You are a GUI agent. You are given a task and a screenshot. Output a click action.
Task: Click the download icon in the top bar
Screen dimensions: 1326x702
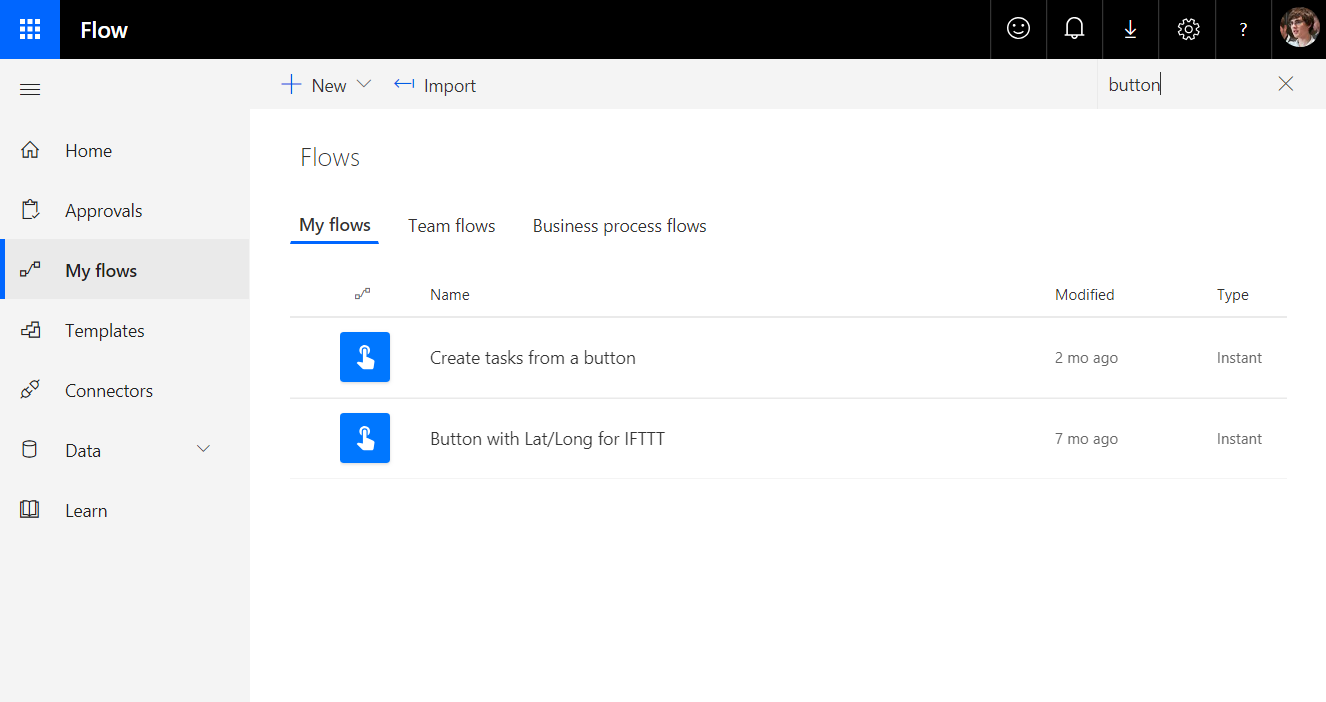[1130, 29]
